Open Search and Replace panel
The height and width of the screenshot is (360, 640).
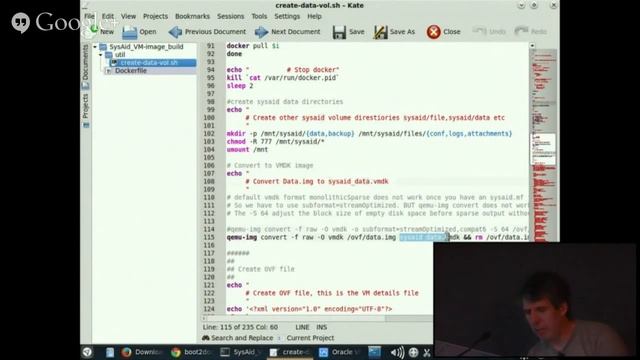pyautogui.click(x=238, y=338)
